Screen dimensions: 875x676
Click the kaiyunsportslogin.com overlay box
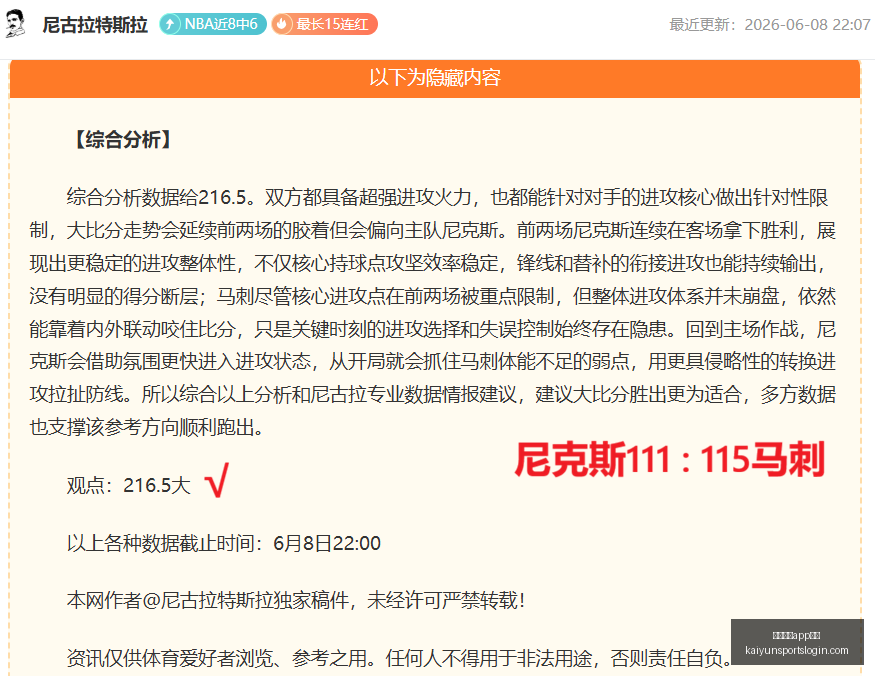tap(797, 642)
